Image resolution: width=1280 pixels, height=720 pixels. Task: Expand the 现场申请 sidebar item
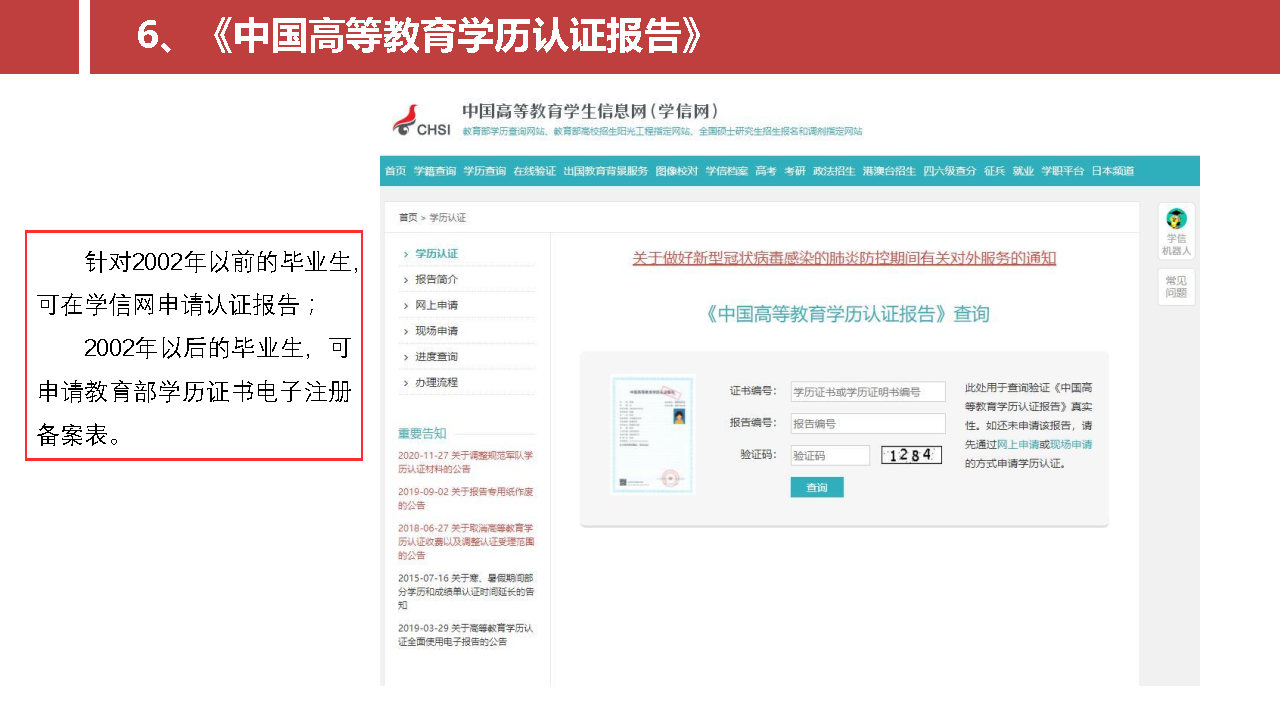coord(436,331)
